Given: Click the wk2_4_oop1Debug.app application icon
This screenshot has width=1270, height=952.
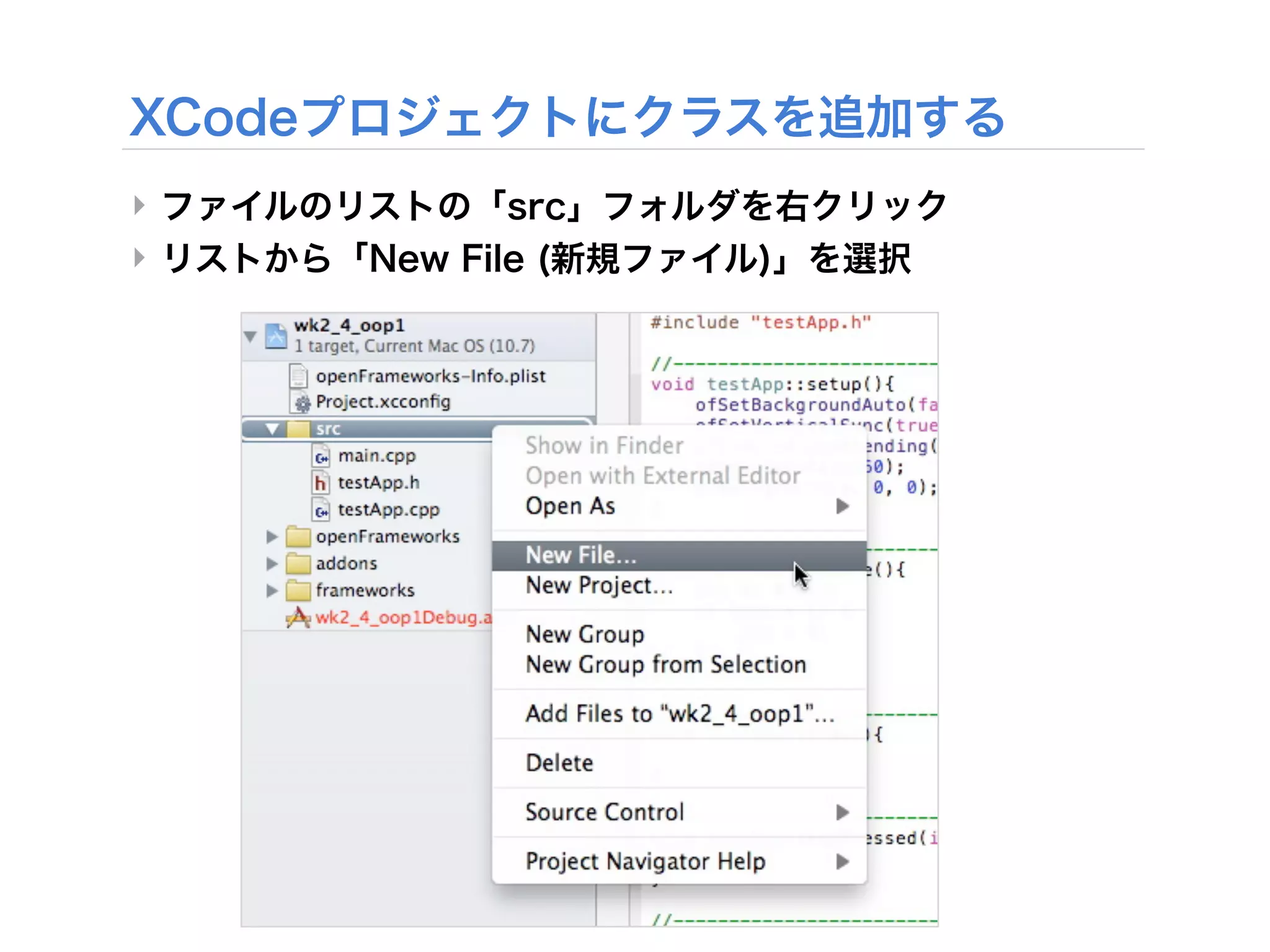Looking at the screenshot, I should coord(298,617).
